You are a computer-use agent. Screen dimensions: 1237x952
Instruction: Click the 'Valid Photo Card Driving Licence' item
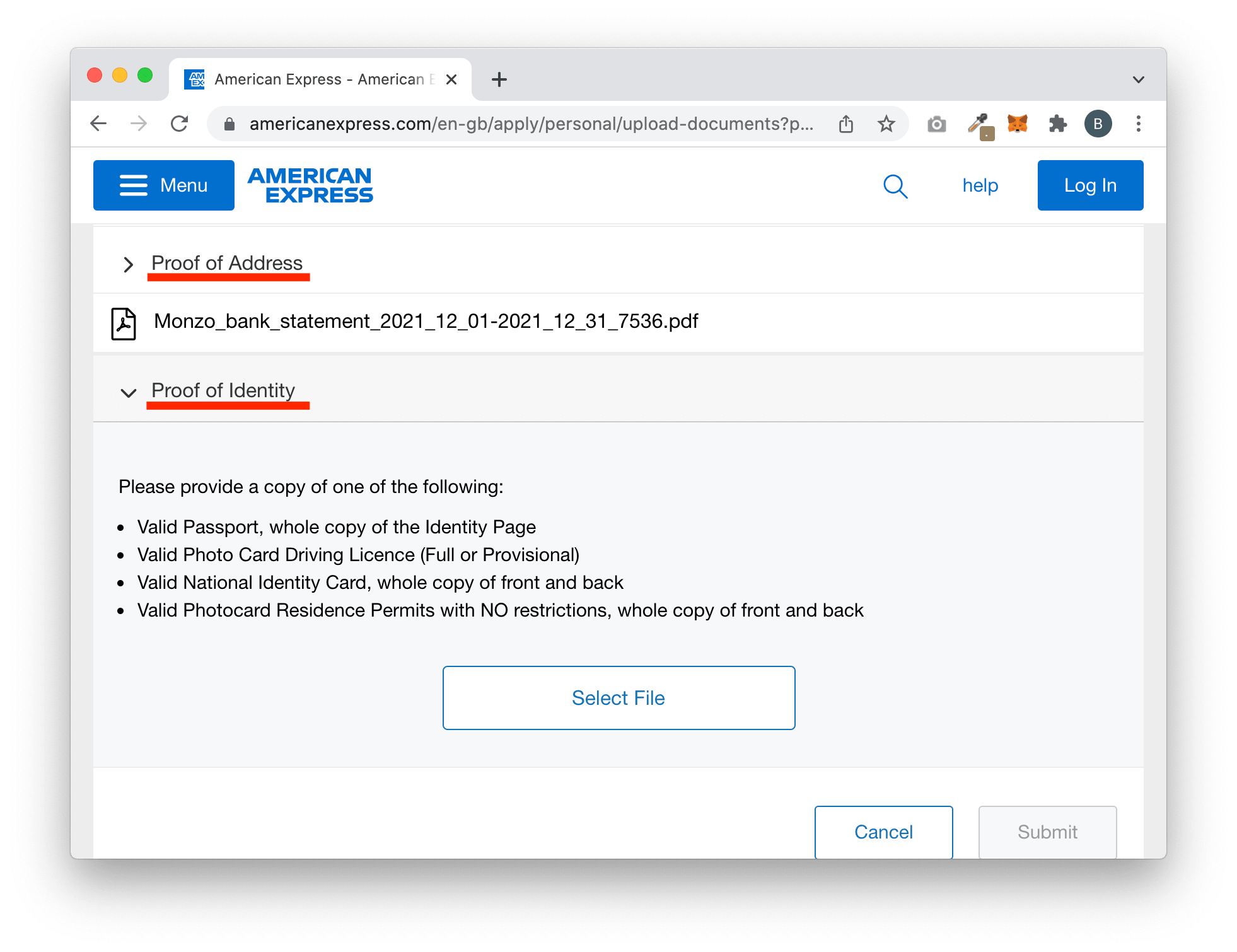pos(358,554)
